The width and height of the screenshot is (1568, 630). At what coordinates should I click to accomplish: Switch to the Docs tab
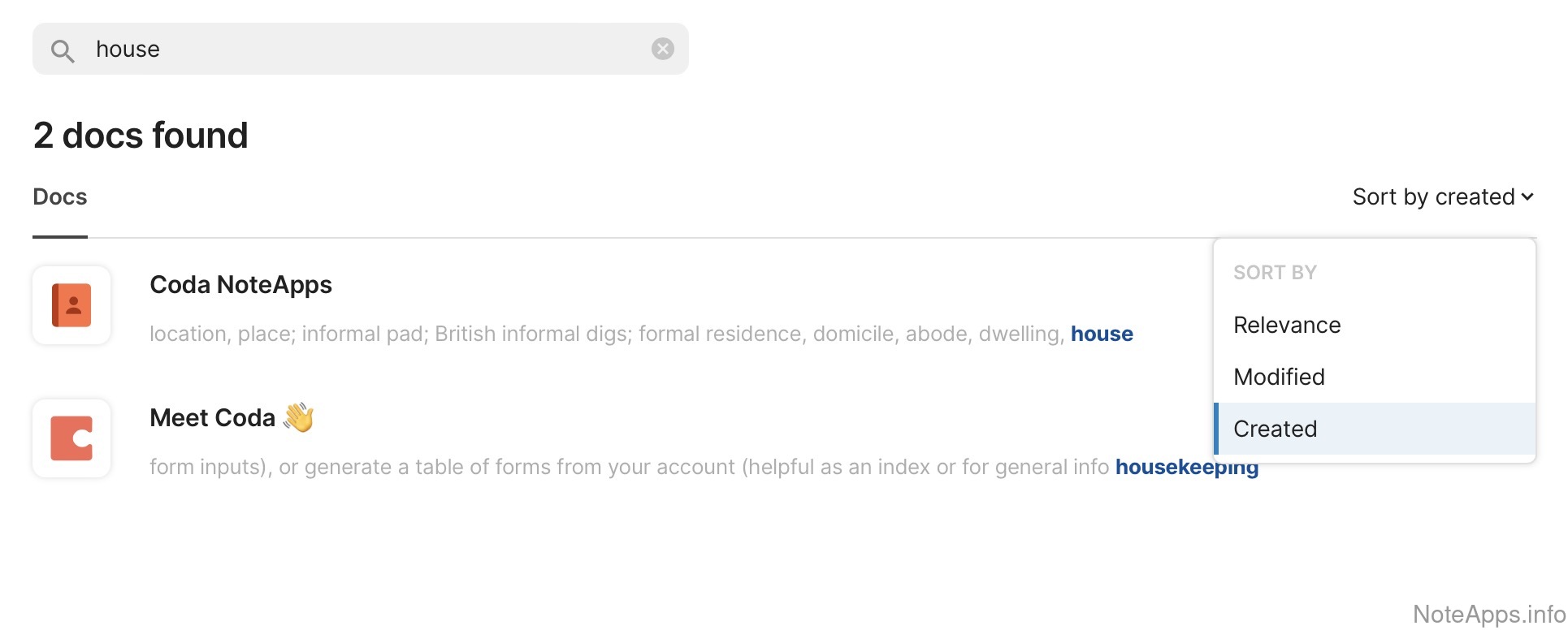60,196
